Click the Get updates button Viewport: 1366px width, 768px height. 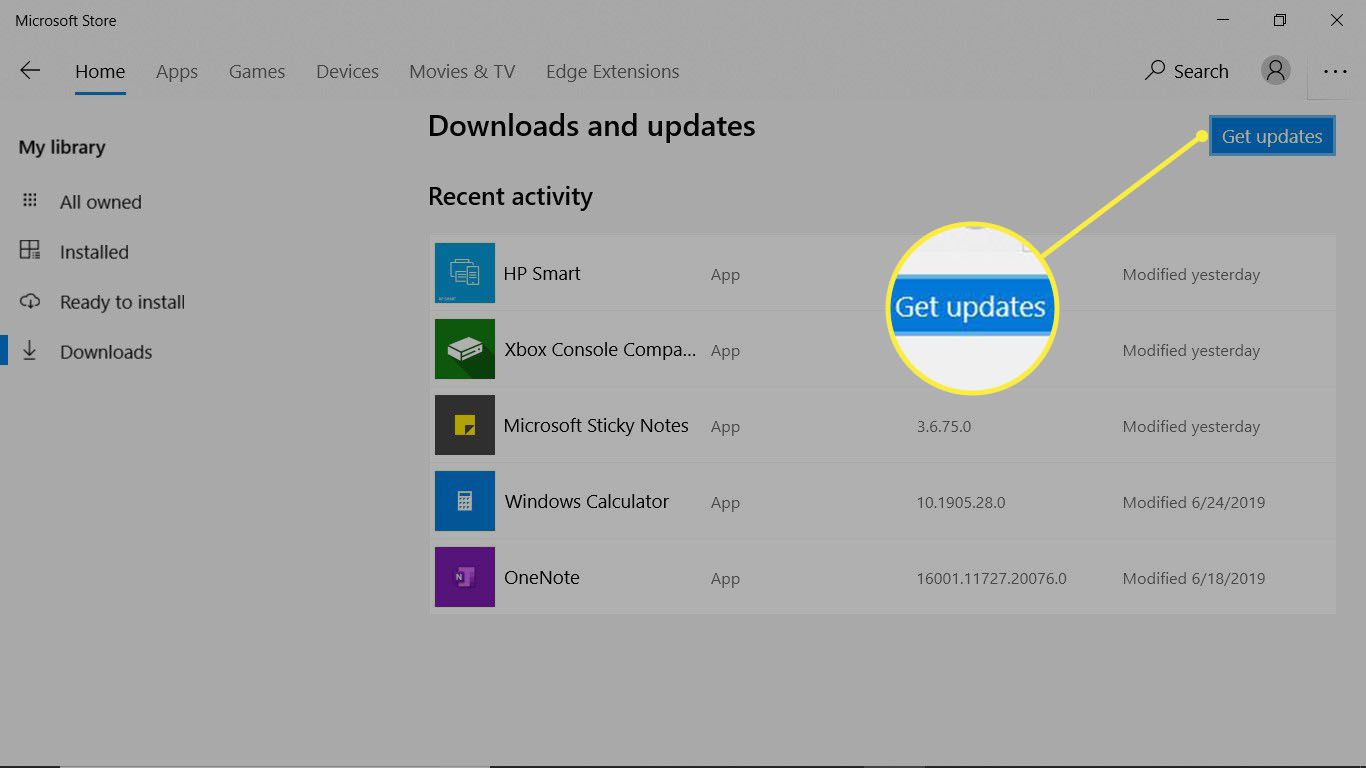[x=1272, y=137]
